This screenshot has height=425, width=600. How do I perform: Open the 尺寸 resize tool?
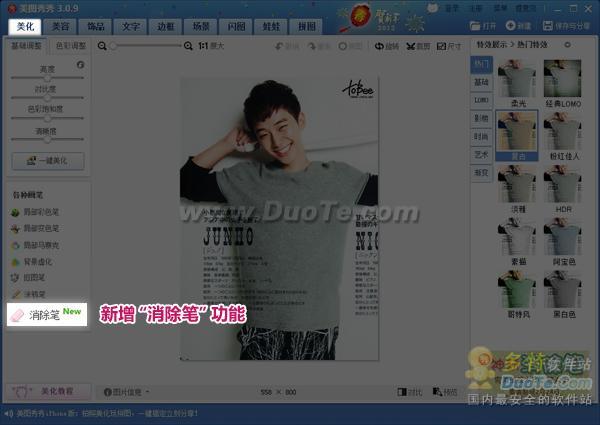449,46
